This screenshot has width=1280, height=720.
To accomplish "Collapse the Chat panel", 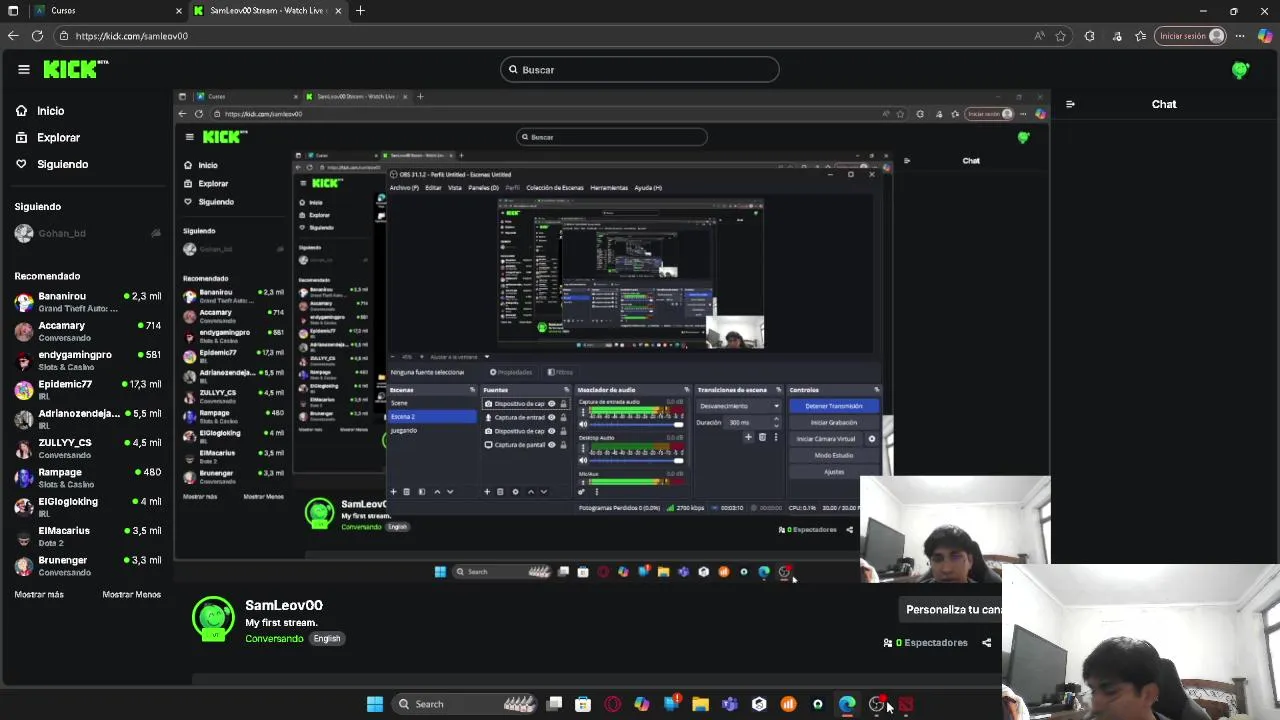I will click(1070, 104).
